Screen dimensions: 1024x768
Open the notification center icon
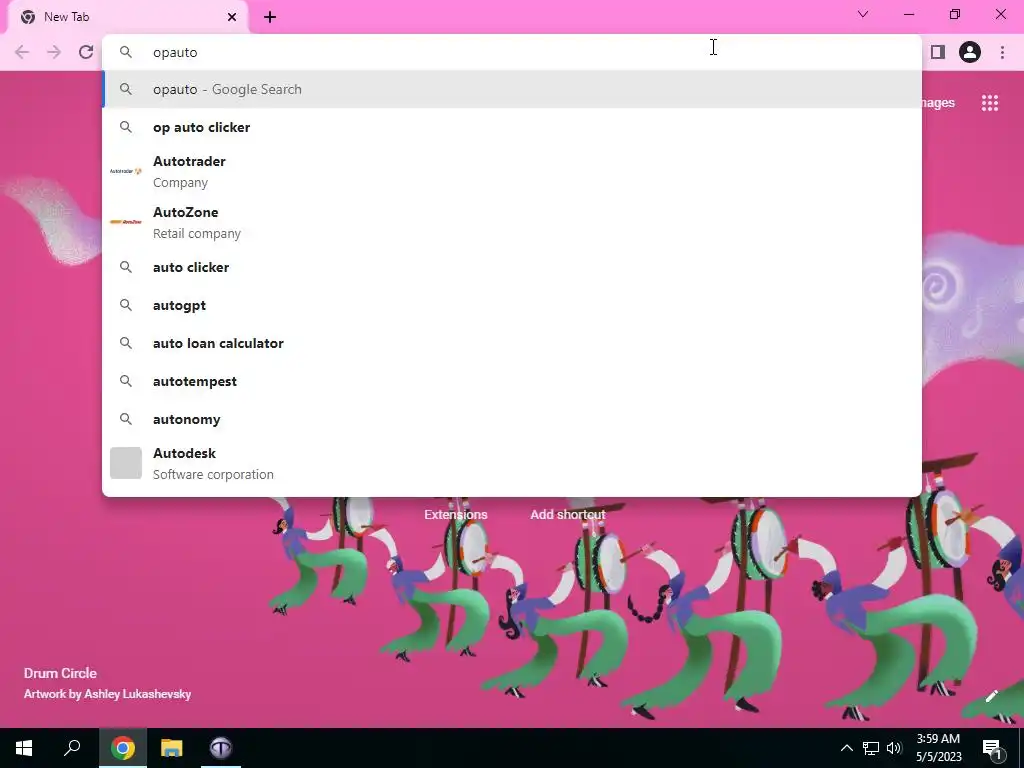click(992, 748)
